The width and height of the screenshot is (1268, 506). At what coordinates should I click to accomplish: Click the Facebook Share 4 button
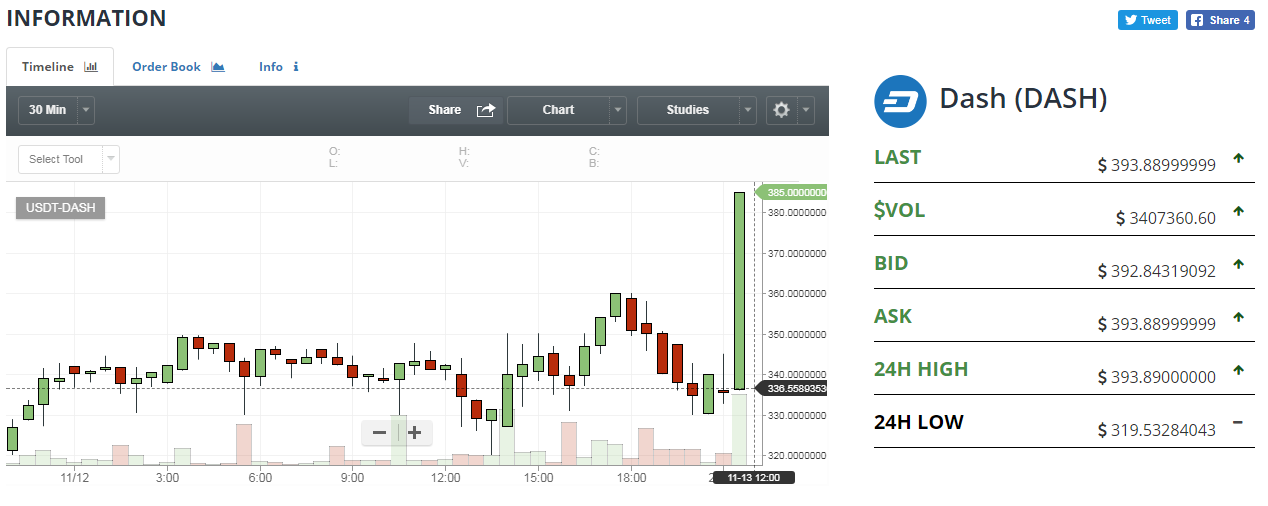coord(1220,20)
